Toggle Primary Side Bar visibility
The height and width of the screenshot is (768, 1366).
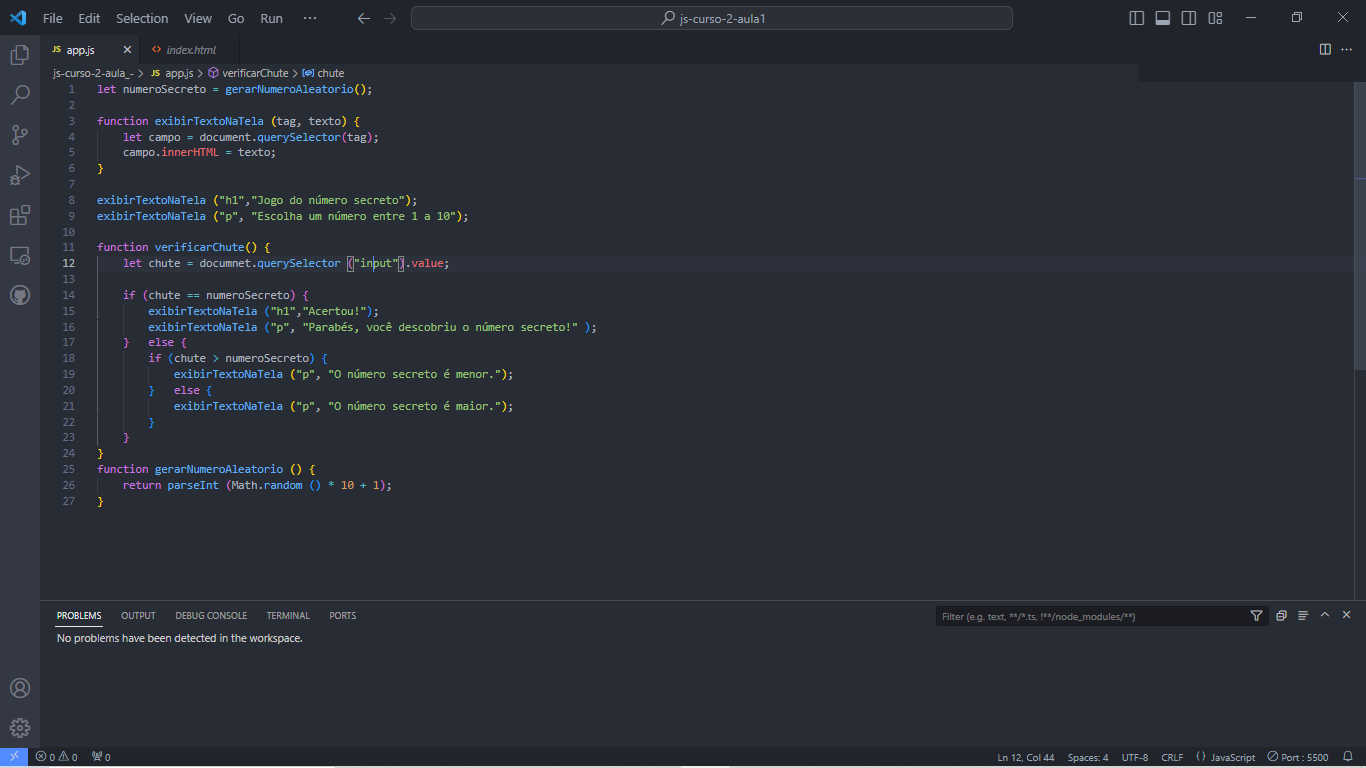click(1137, 18)
